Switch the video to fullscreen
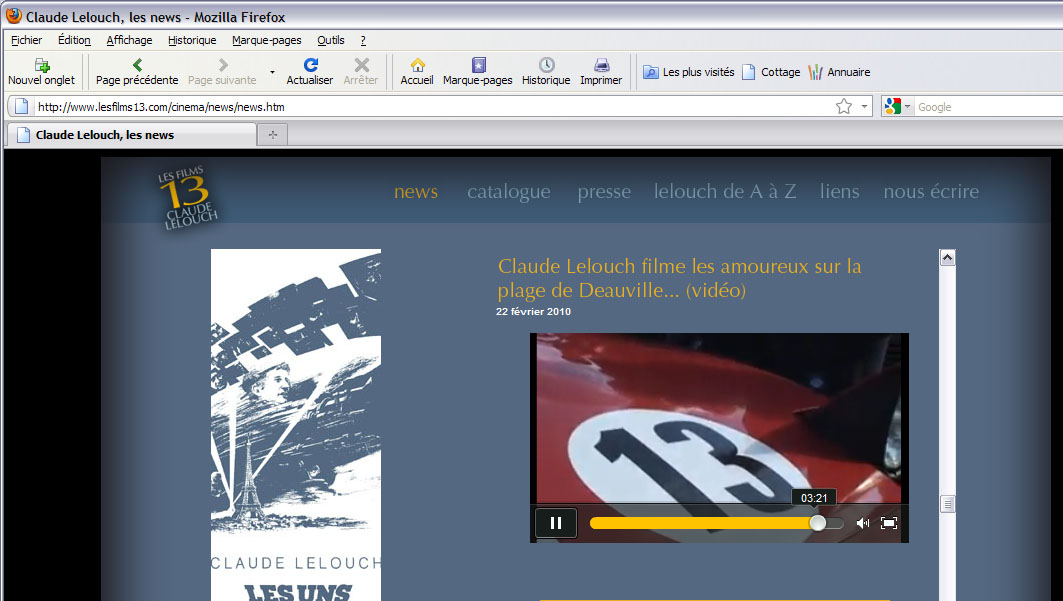This screenshot has width=1063, height=601. [x=889, y=523]
